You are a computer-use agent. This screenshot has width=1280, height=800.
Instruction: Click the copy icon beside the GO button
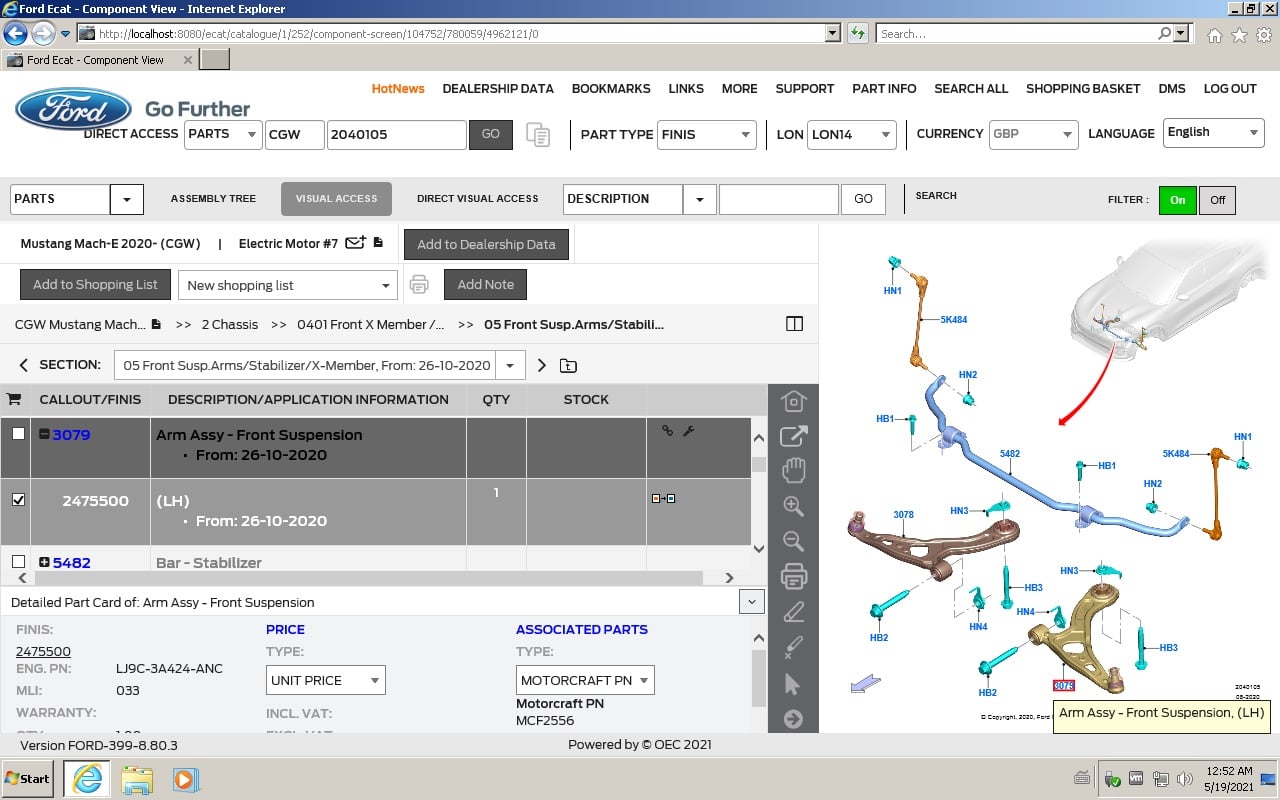coord(538,135)
